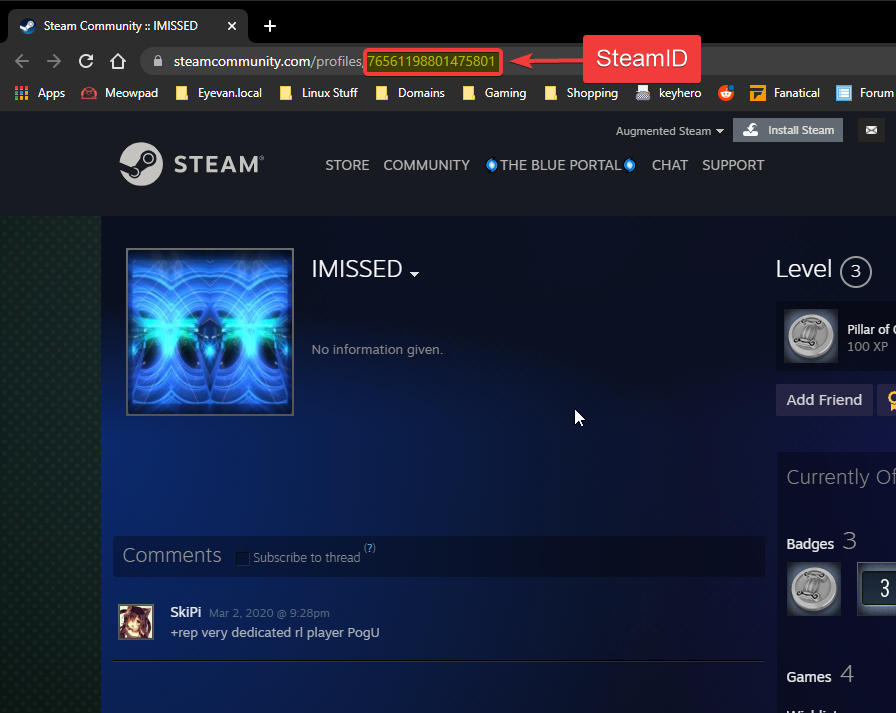Image resolution: width=896 pixels, height=713 pixels.
Task: Click the subscribe help (?) link
Action: click(x=370, y=548)
